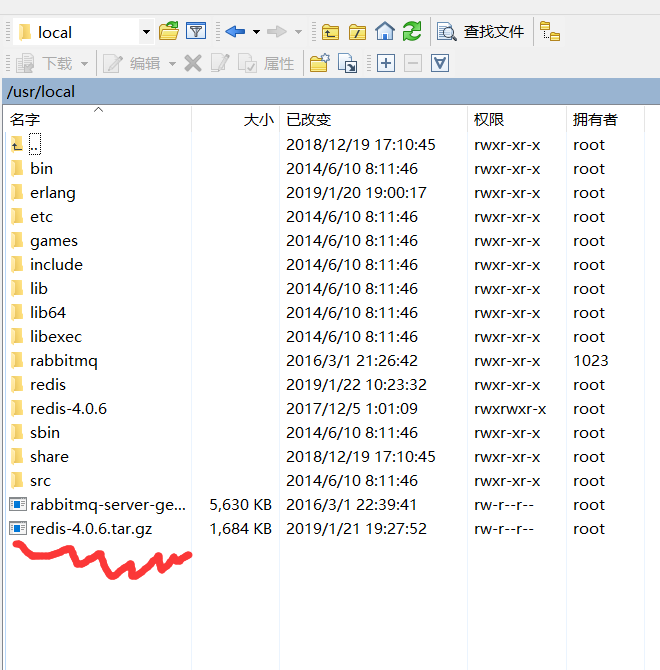
Task: Open the 编辑 dropdown arrow
Action: pyautogui.click(x=172, y=64)
